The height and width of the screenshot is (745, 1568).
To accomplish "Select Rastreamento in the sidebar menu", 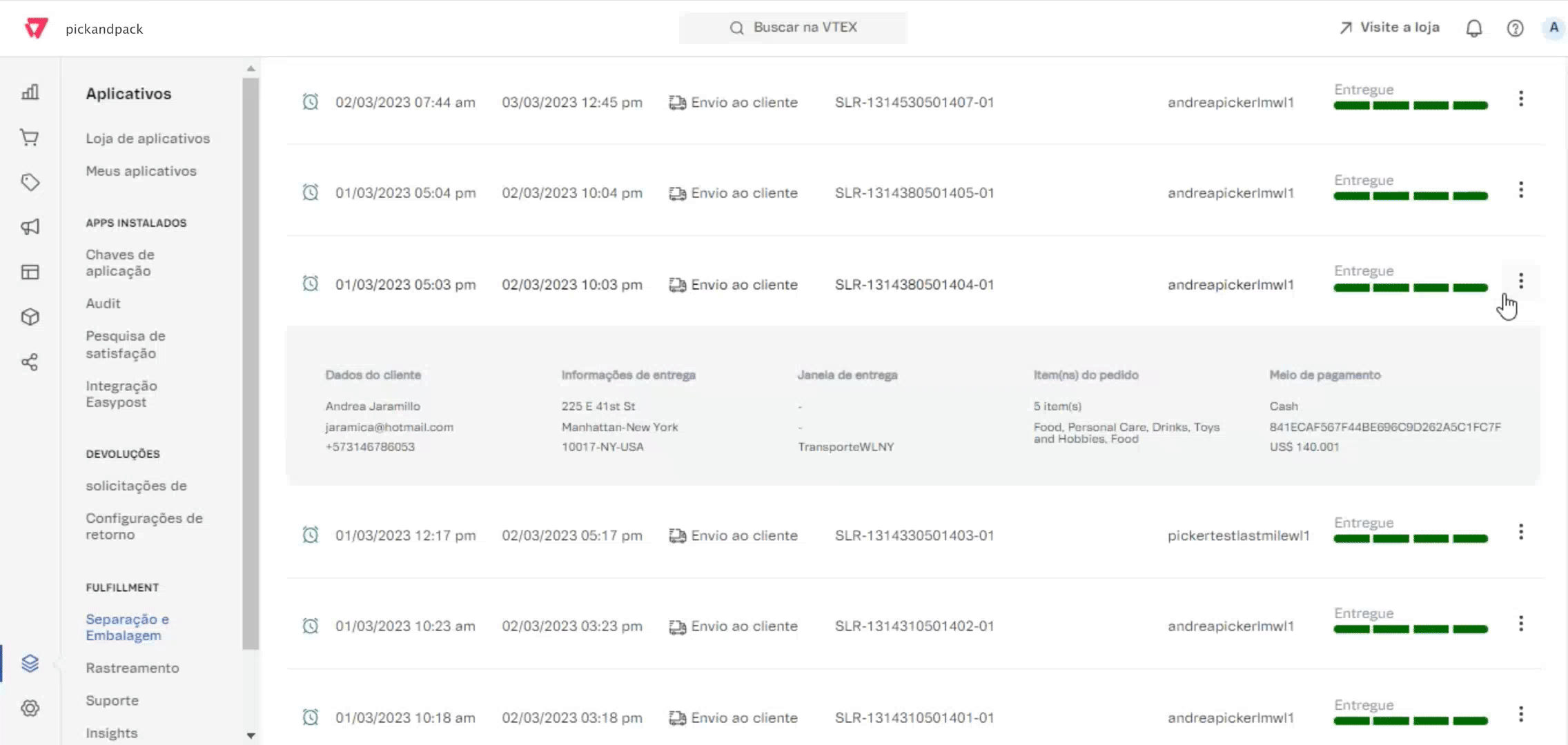I will point(132,668).
